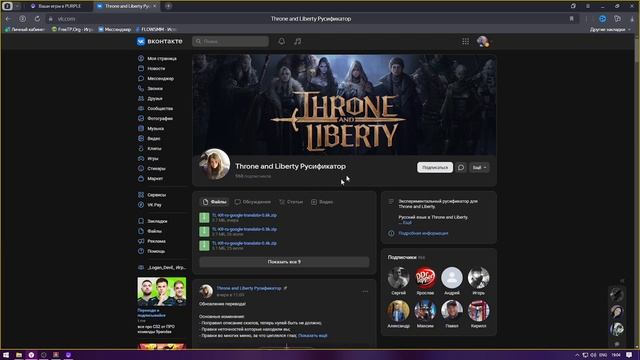Open 'Моя страница' in the VK sidebar
Screen dimensions: 640x360
pos(161,58)
